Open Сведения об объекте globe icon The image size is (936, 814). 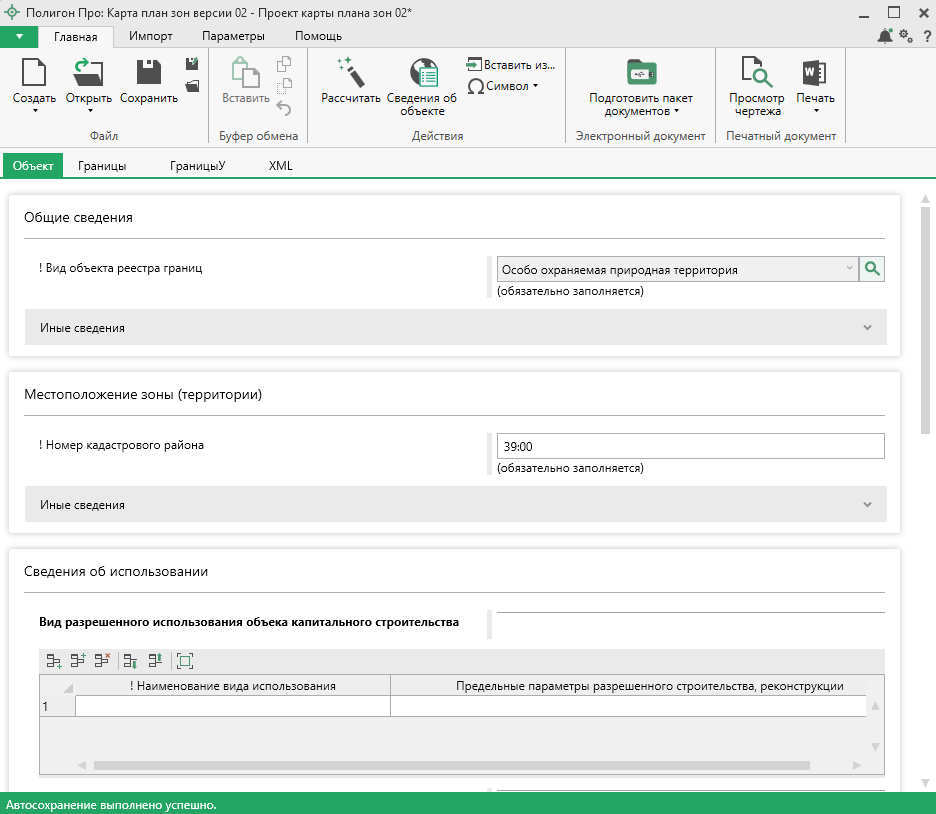click(x=422, y=73)
